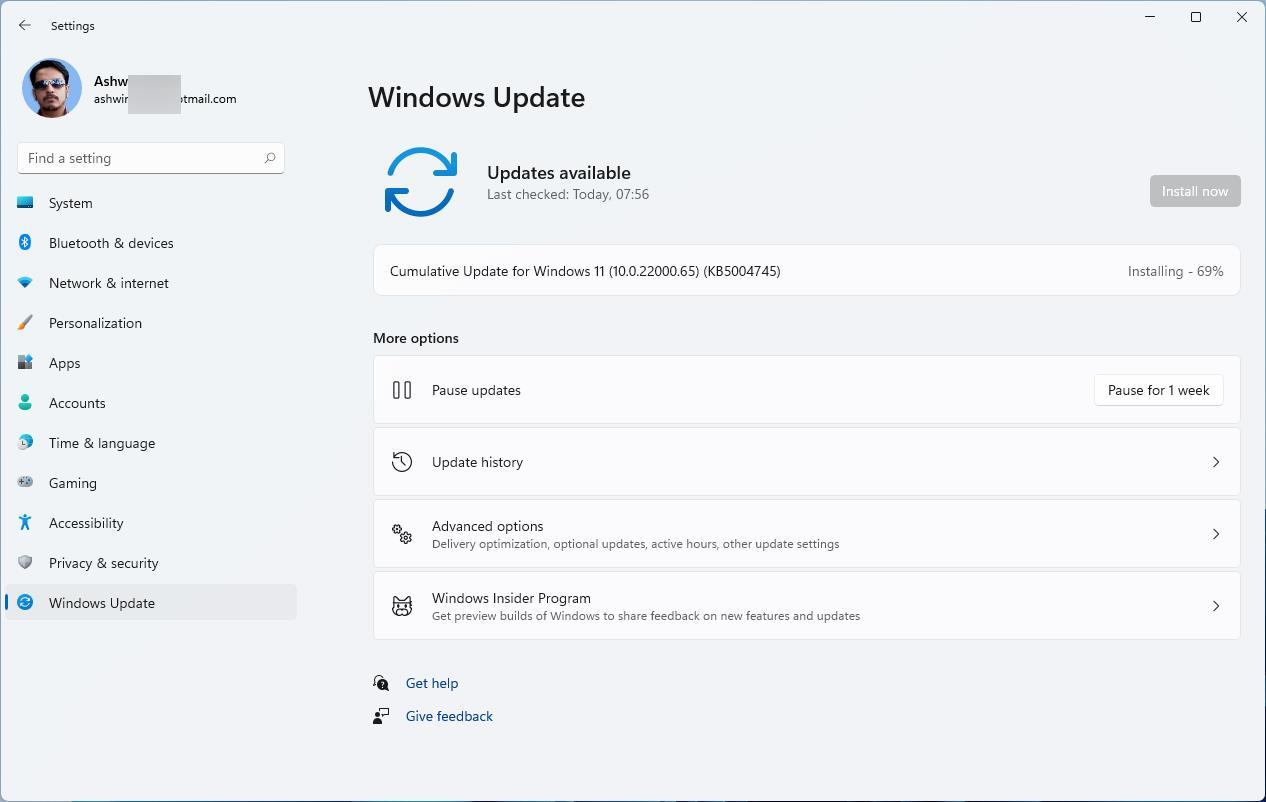1266x802 pixels.
Task: Click the Gaming controller icon
Action: [x=25, y=483]
